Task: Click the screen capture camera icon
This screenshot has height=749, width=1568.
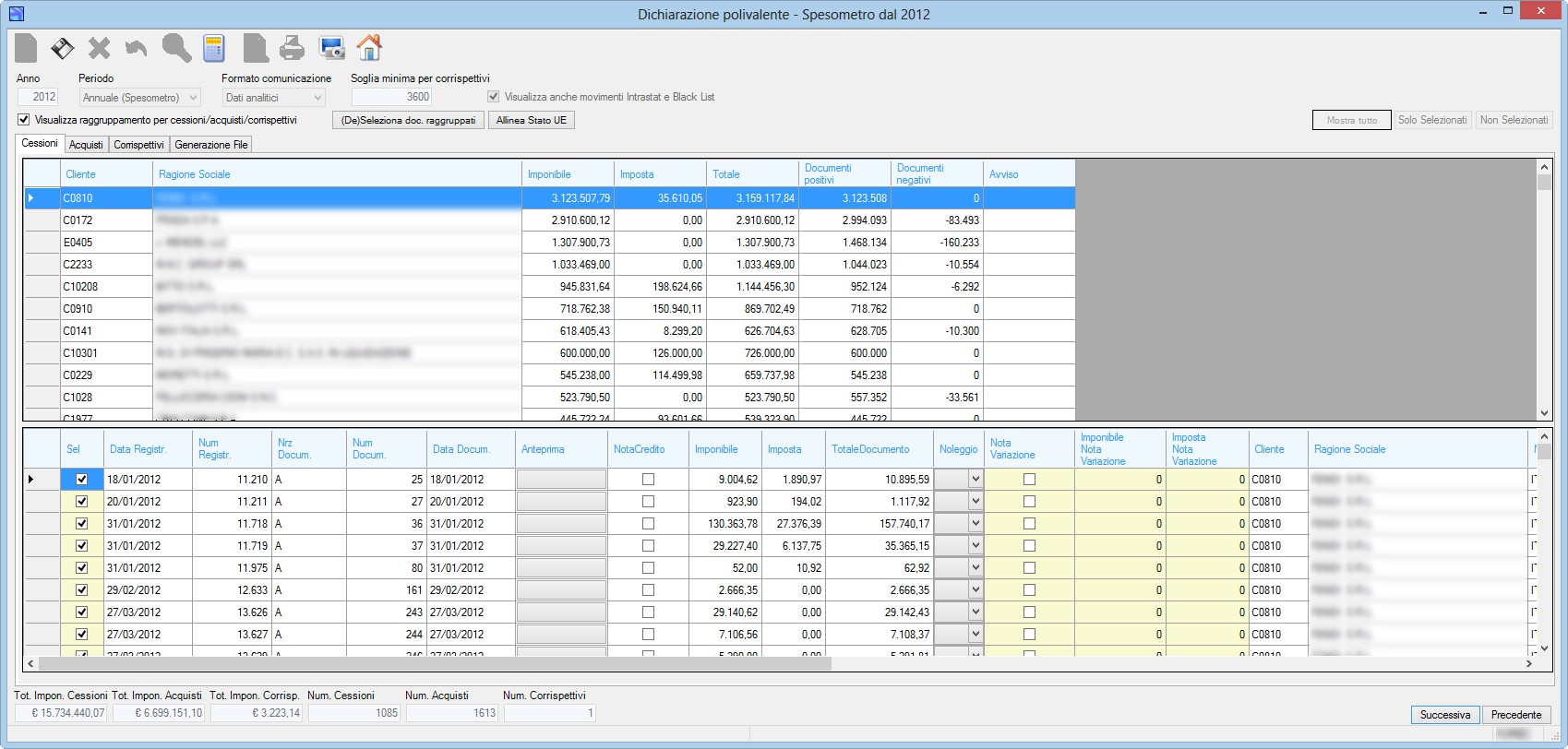Action: tap(331, 48)
